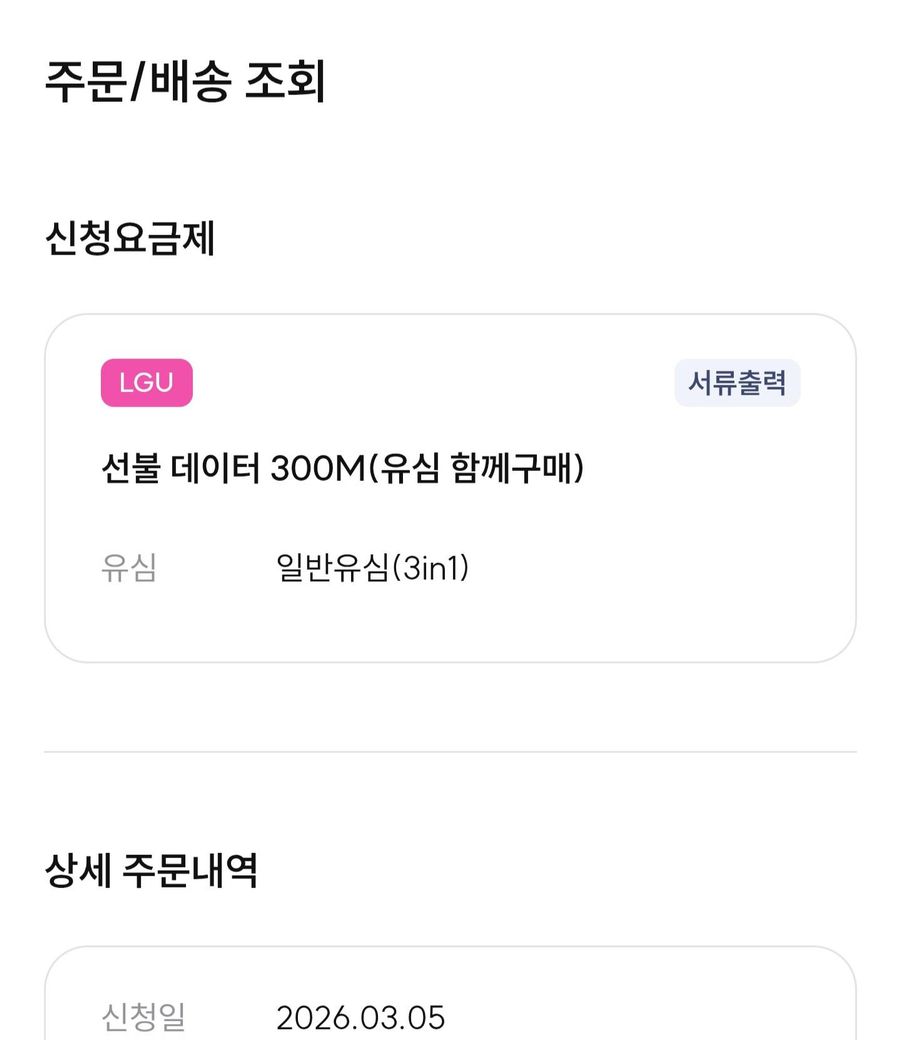
Task: Open the 선불 데이터 300M plan title
Action: click(342, 469)
